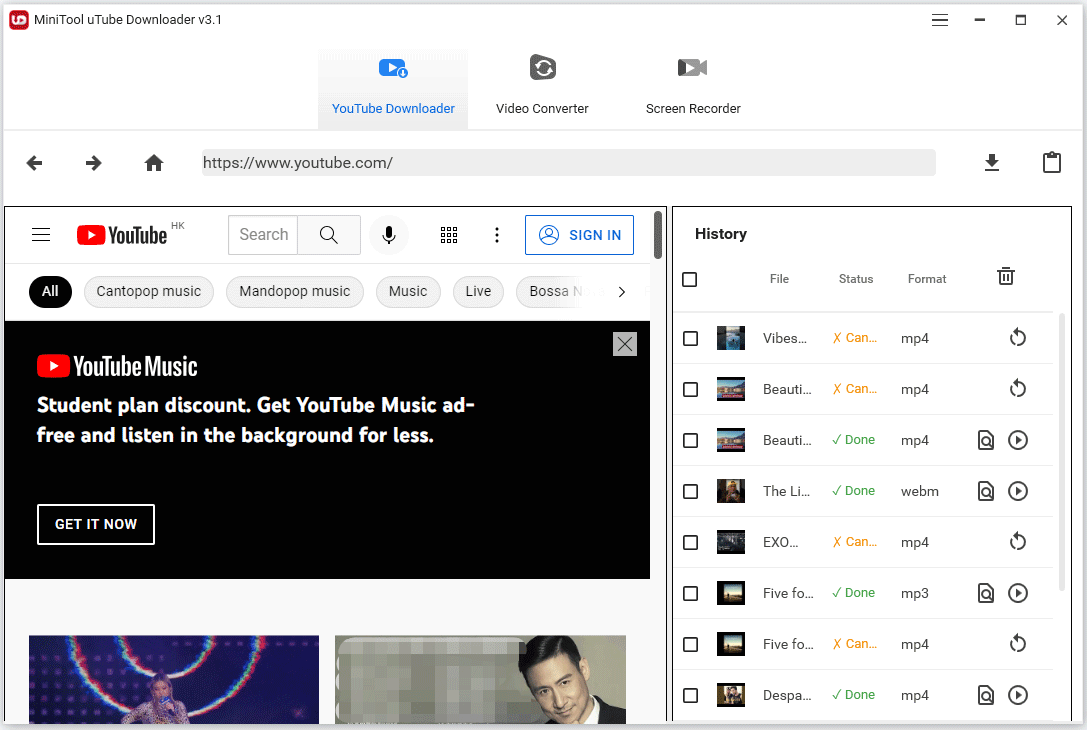The image size is (1087, 730).
Task: Activate voice search microphone
Action: click(x=389, y=235)
